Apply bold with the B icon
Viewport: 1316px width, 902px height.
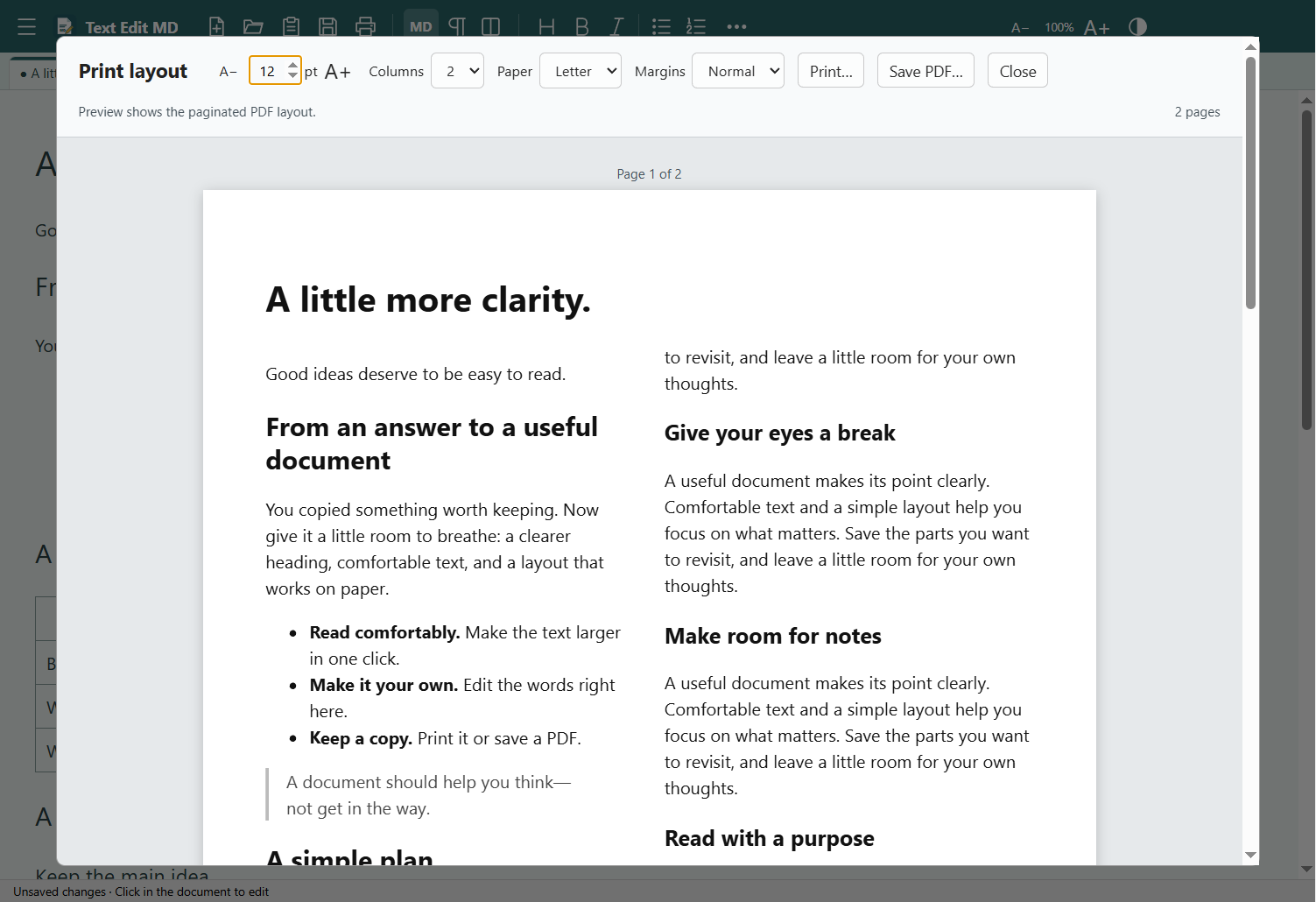click(x=582, y=27)
